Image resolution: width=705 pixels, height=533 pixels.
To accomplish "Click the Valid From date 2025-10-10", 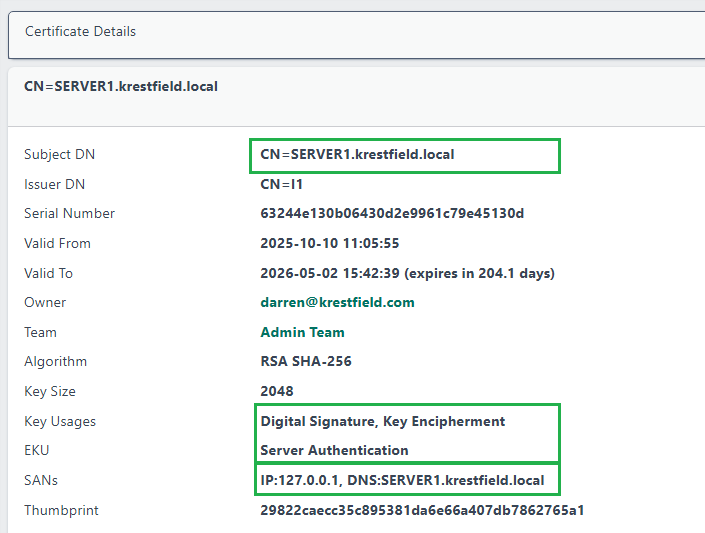I will point(329,243).
